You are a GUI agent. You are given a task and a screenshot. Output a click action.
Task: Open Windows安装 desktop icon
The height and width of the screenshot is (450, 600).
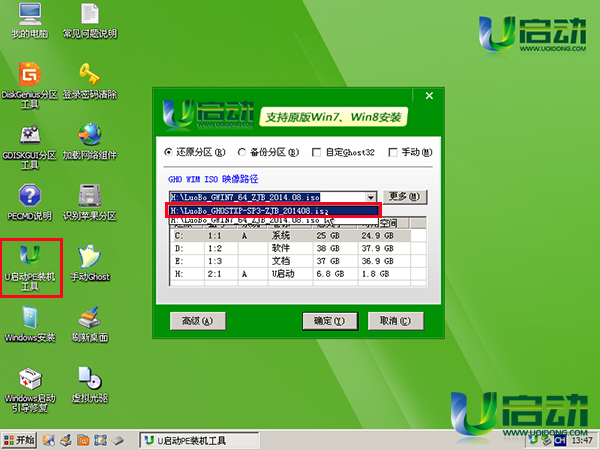(31, 321)
